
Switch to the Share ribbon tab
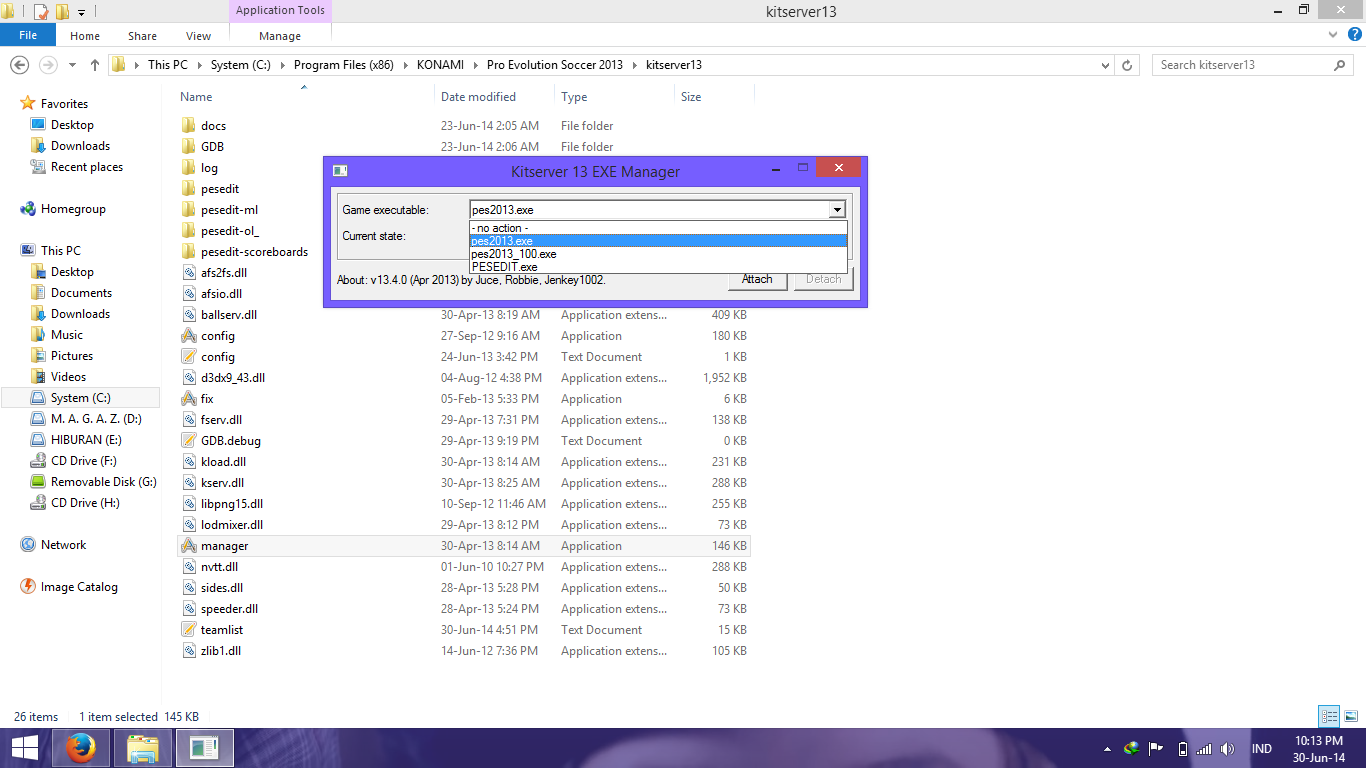click(x=142, y=36)
